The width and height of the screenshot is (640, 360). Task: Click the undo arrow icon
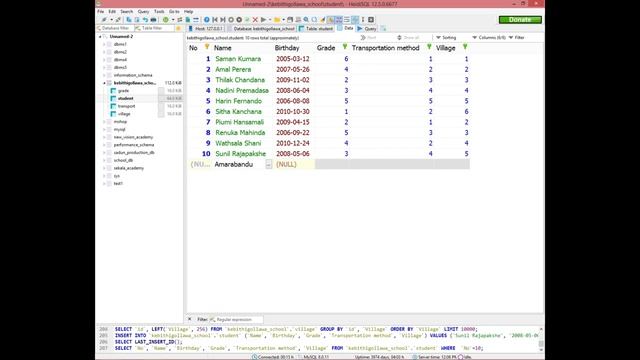(145, 20)
